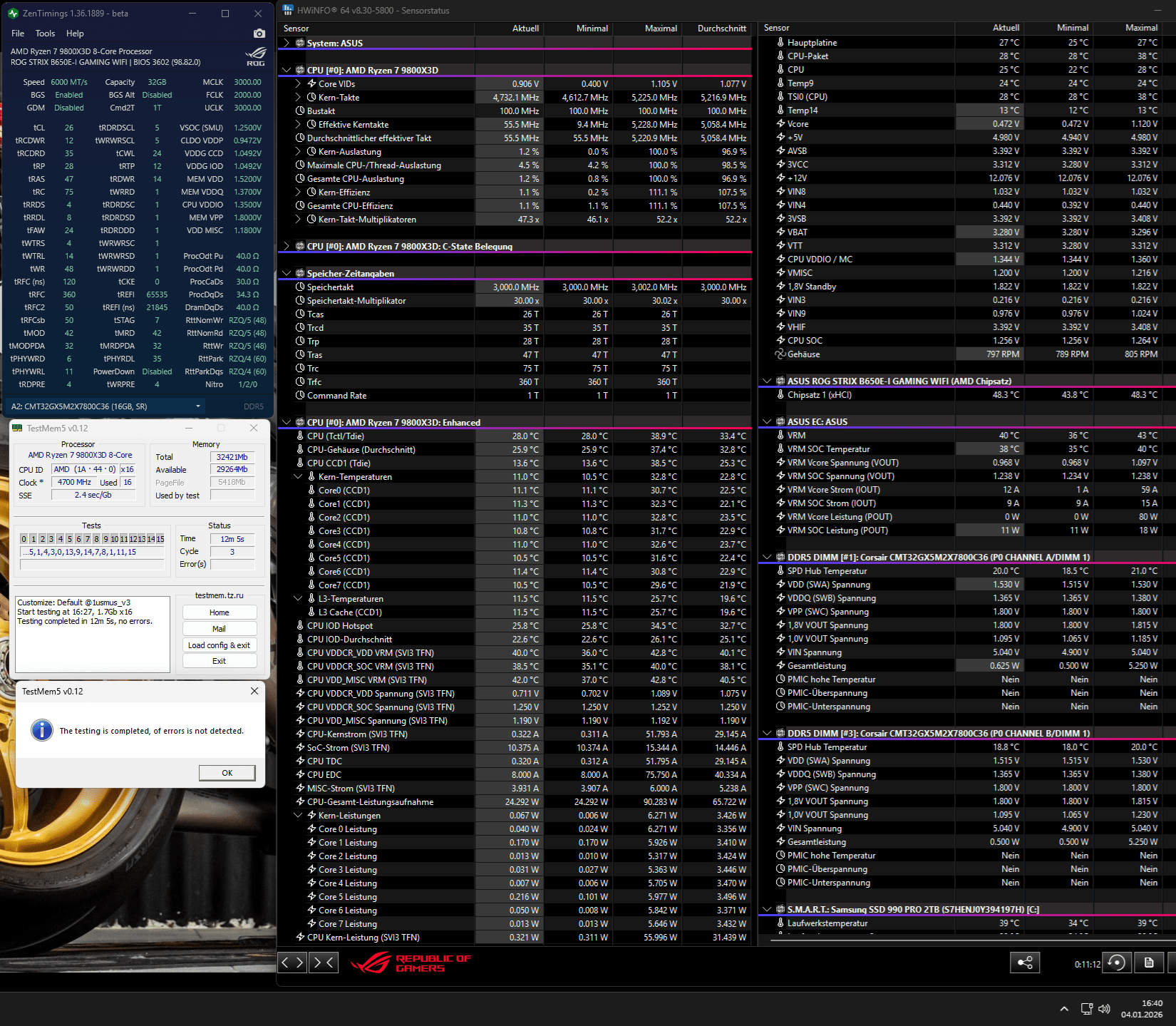This screenshot has width=1176, height=1026.
Task: Click the Durchschnitt column header in HWiNFO
Action: coord(717,29)
